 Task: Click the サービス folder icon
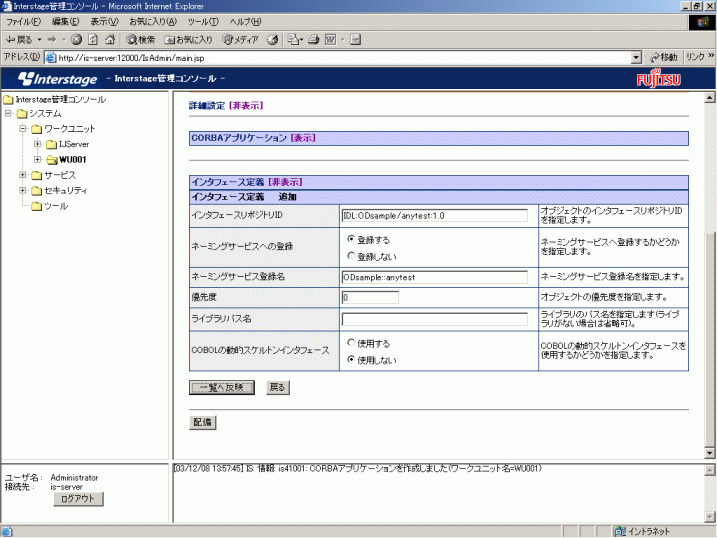37,175
